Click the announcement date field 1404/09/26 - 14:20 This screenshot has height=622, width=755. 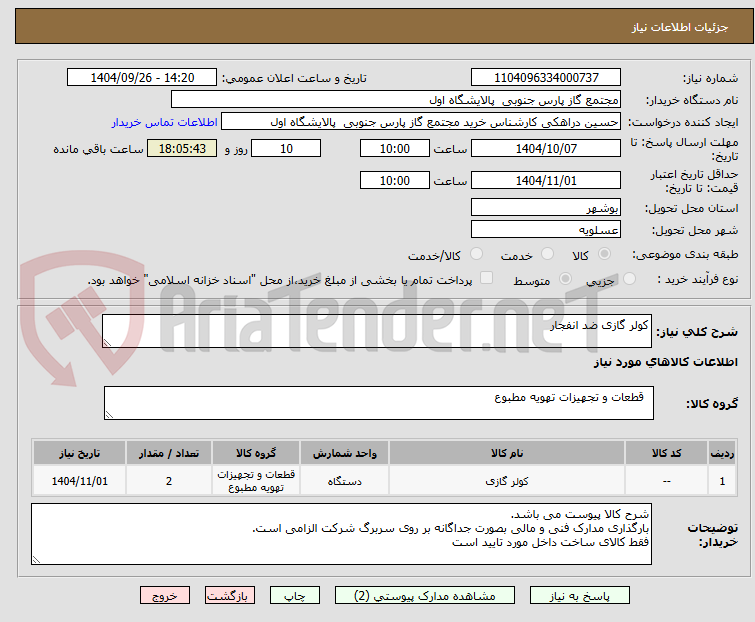click(x=142, y=78)
